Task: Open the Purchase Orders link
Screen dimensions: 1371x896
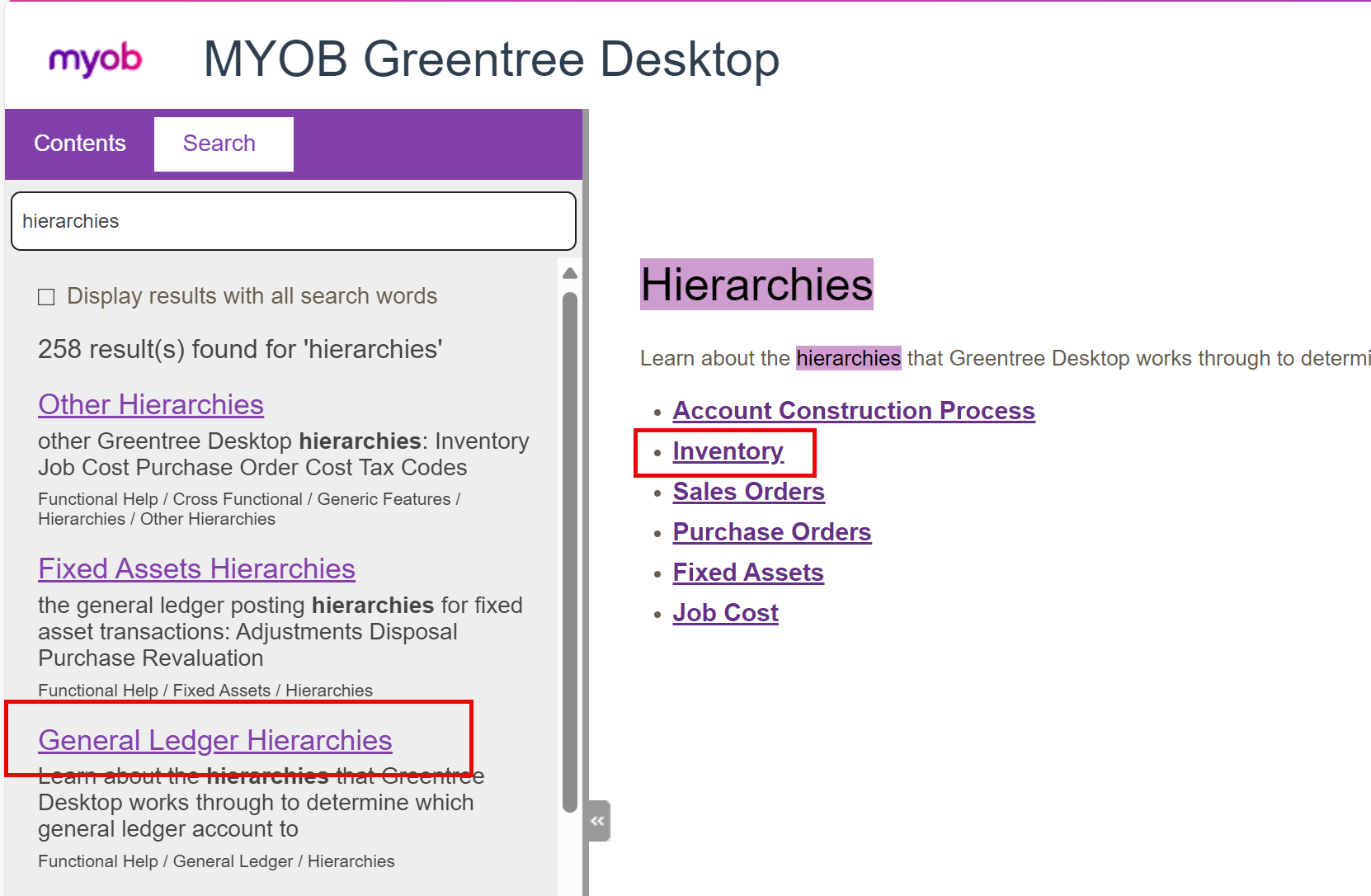Action: (772, 531)
